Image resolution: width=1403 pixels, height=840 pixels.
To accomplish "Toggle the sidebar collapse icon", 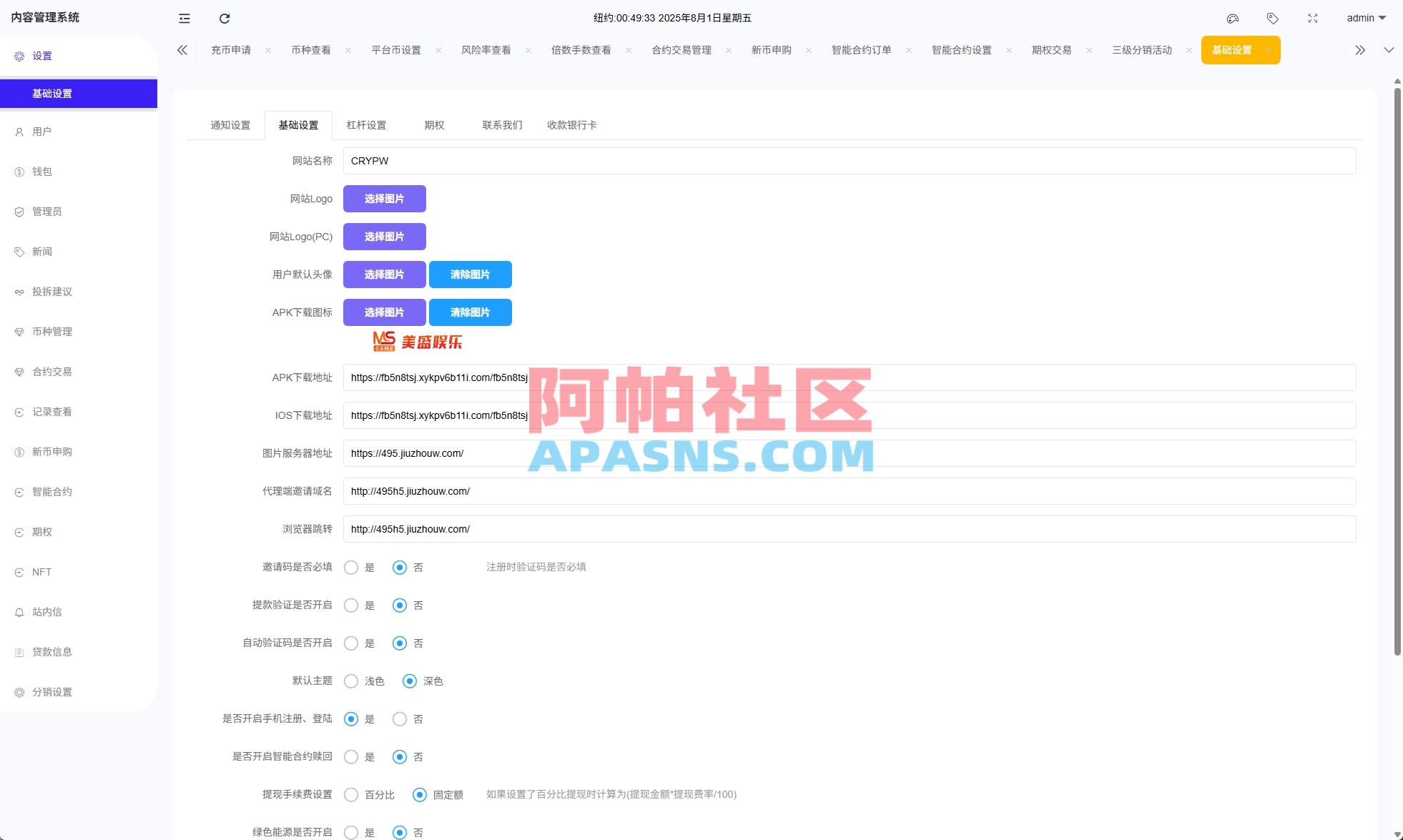I will [184, 19].
